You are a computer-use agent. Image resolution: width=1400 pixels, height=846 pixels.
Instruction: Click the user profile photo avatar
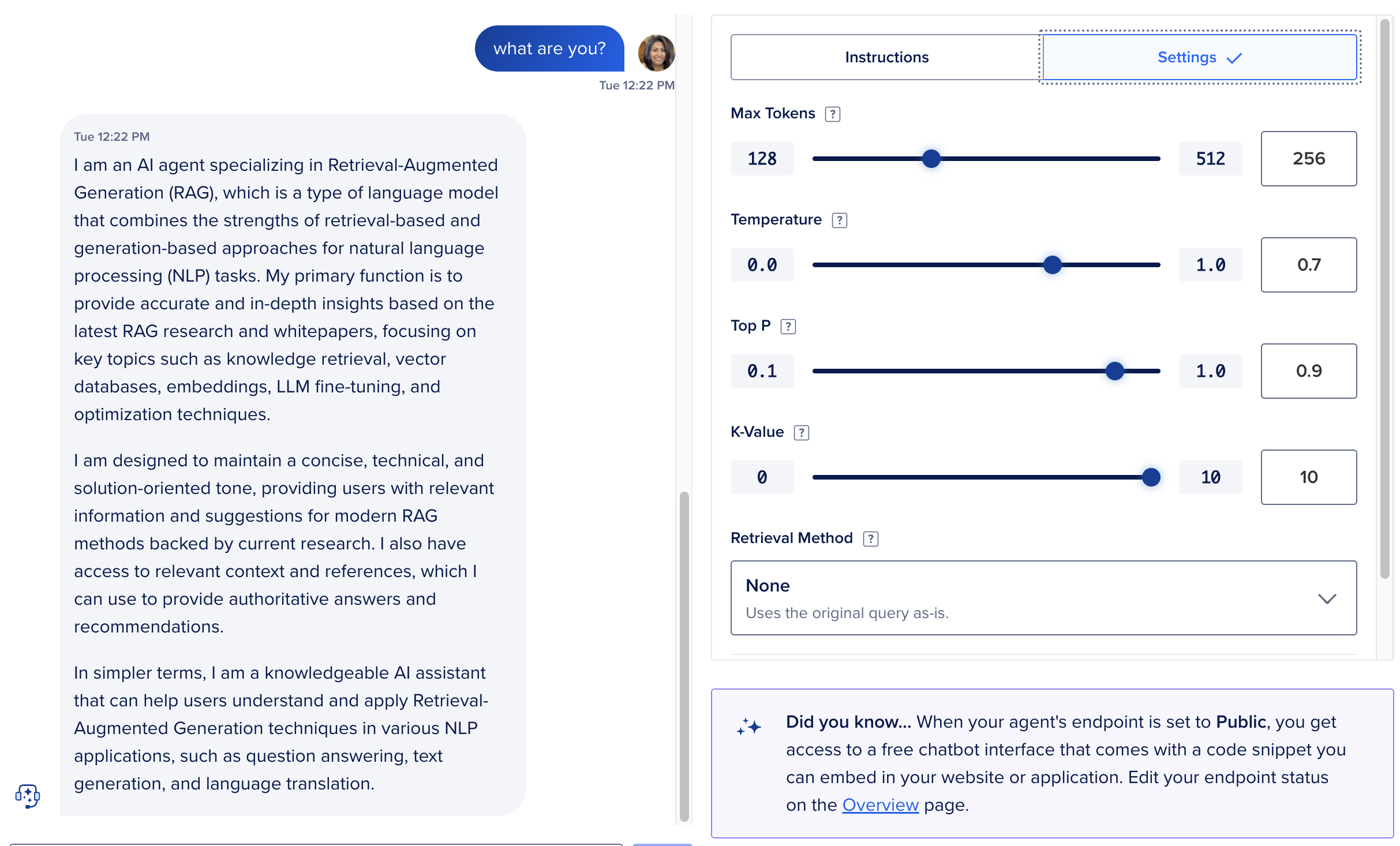[x=656, y=53]
